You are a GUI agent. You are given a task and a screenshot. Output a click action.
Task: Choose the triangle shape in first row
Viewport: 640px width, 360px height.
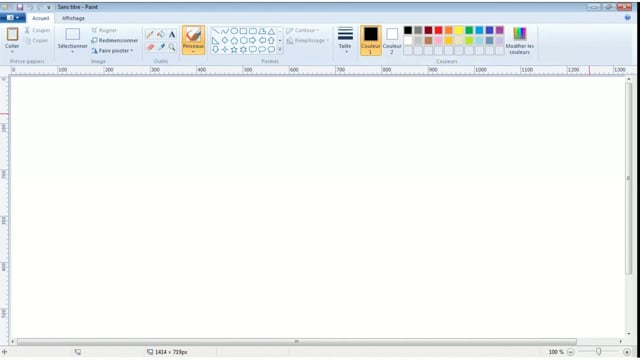pyautogui.click(x=271, y=31)
